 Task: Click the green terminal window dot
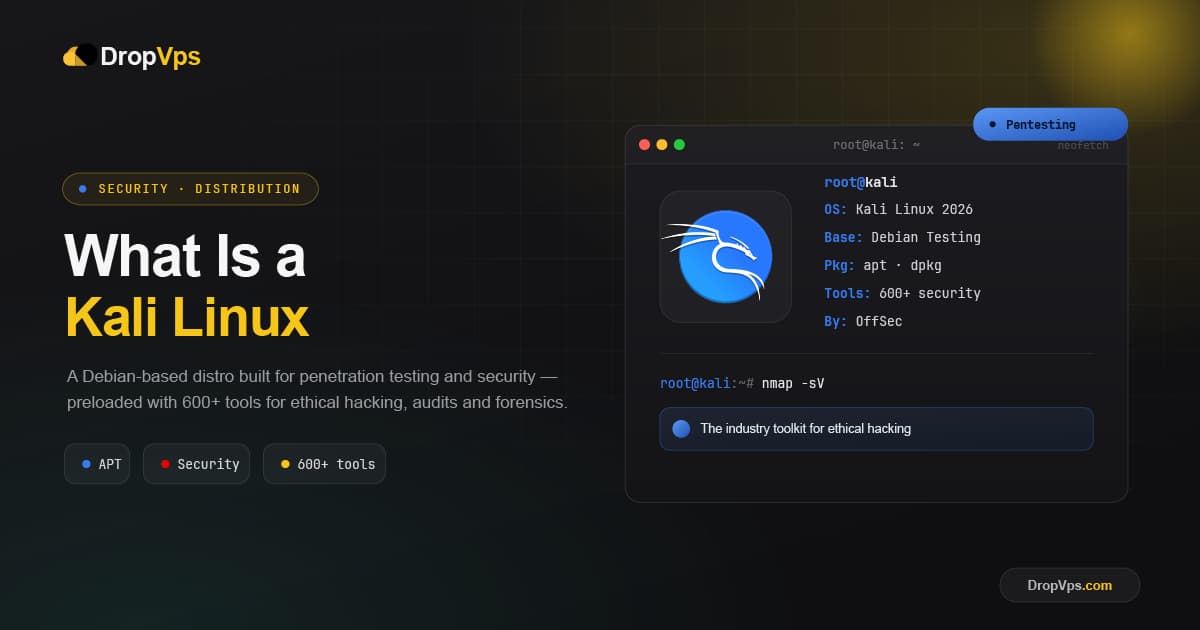679,145
